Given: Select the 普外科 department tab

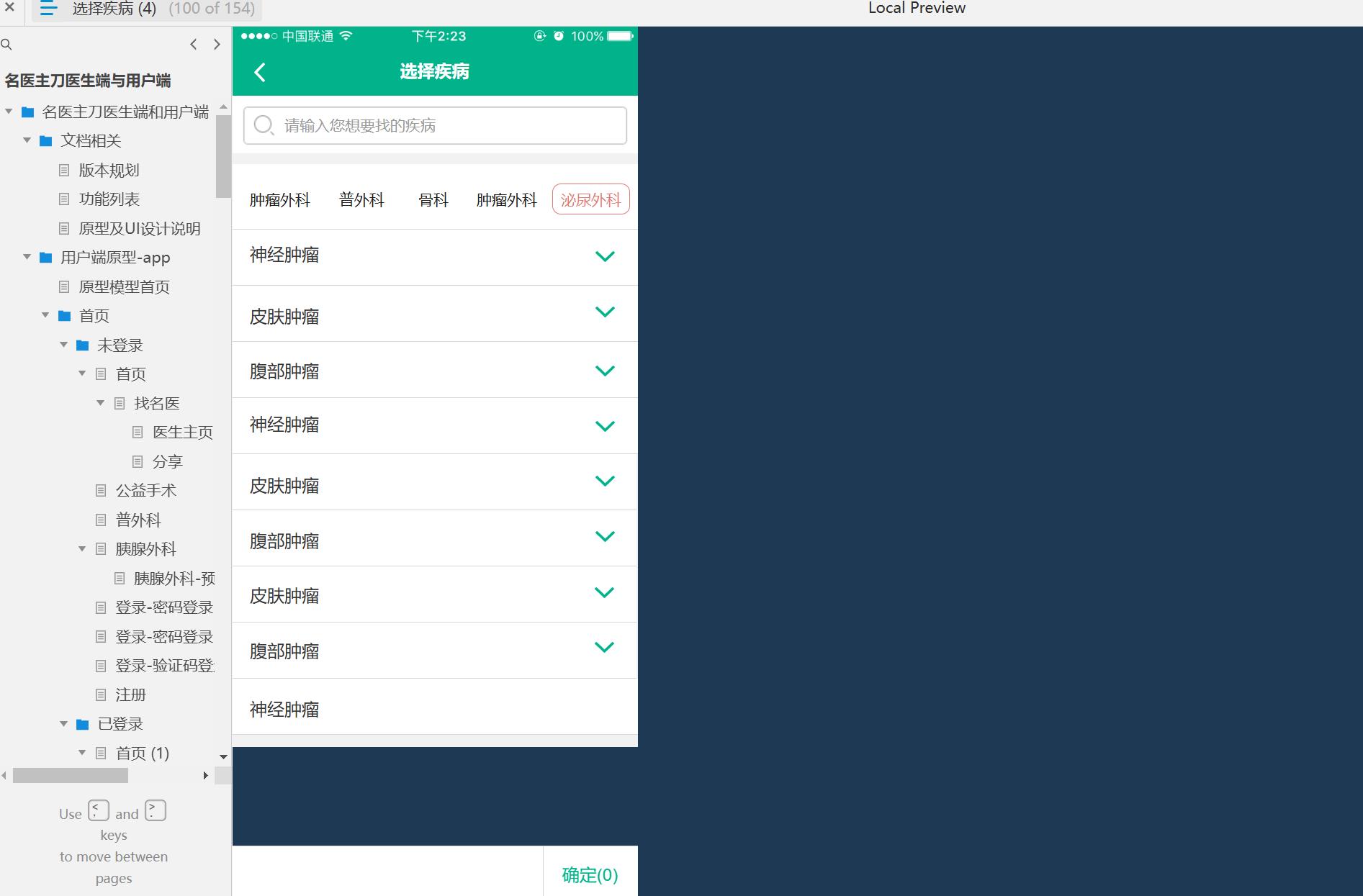Looking at the screenshot, I should pos(361,200).
